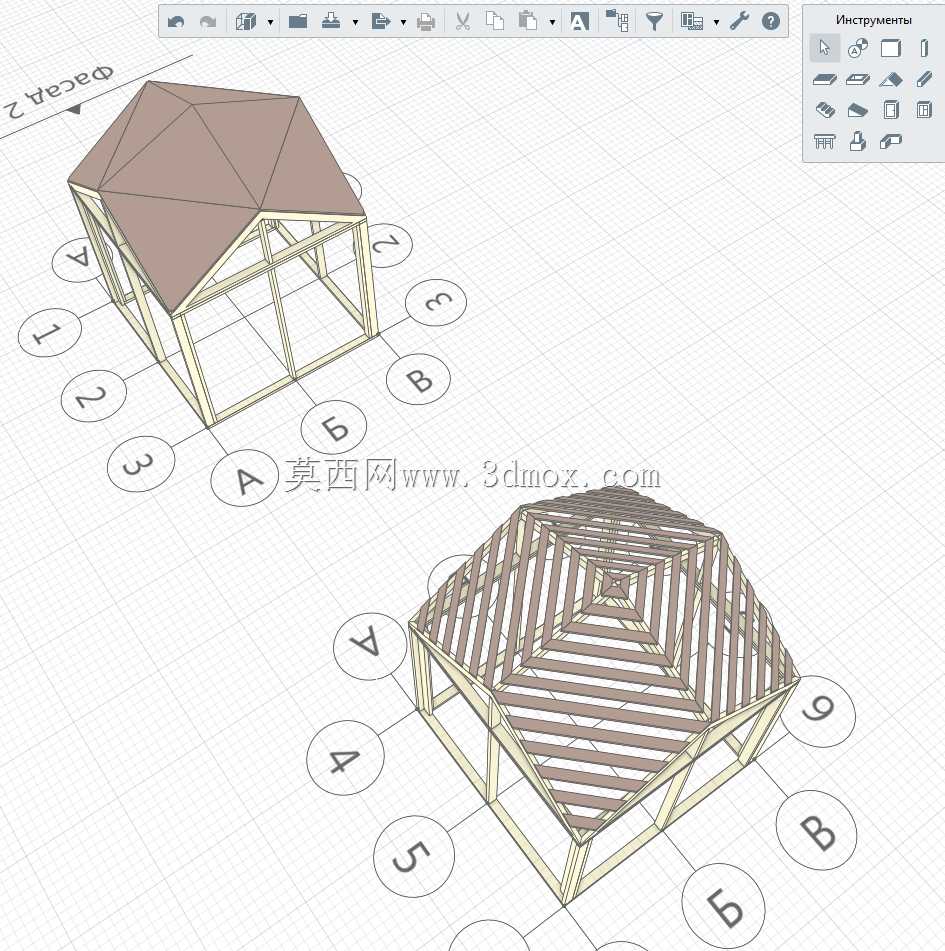Choose the Stair tool
Image resolution: width=945 pixels, height=951 pixels.
824,110
